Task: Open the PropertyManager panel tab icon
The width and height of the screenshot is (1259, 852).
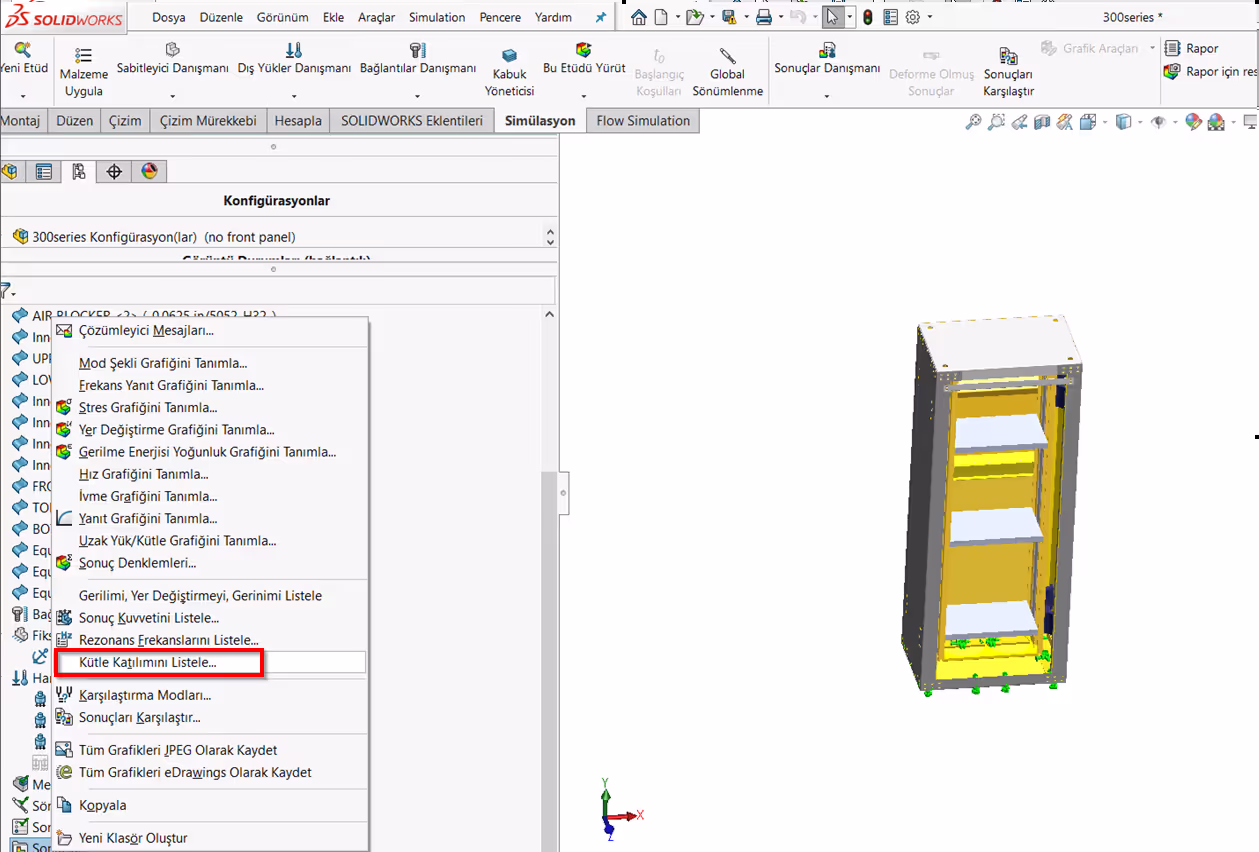Action: [x=43, y=172]
